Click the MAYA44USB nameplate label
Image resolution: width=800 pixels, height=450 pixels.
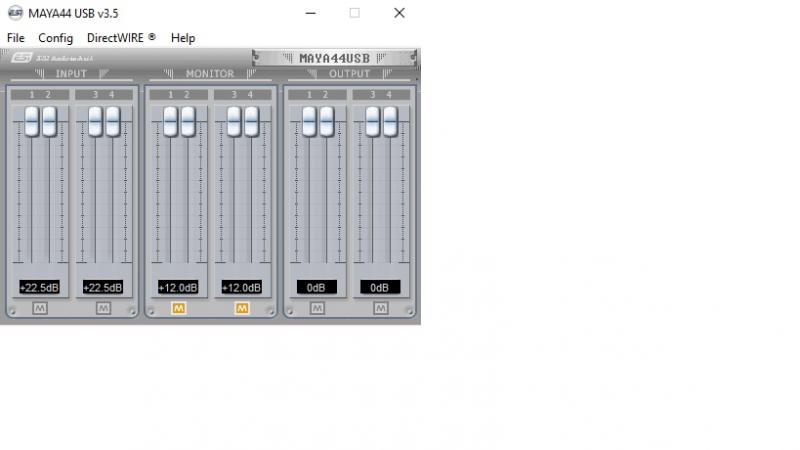pyautogui.click(x=332, y=58)
